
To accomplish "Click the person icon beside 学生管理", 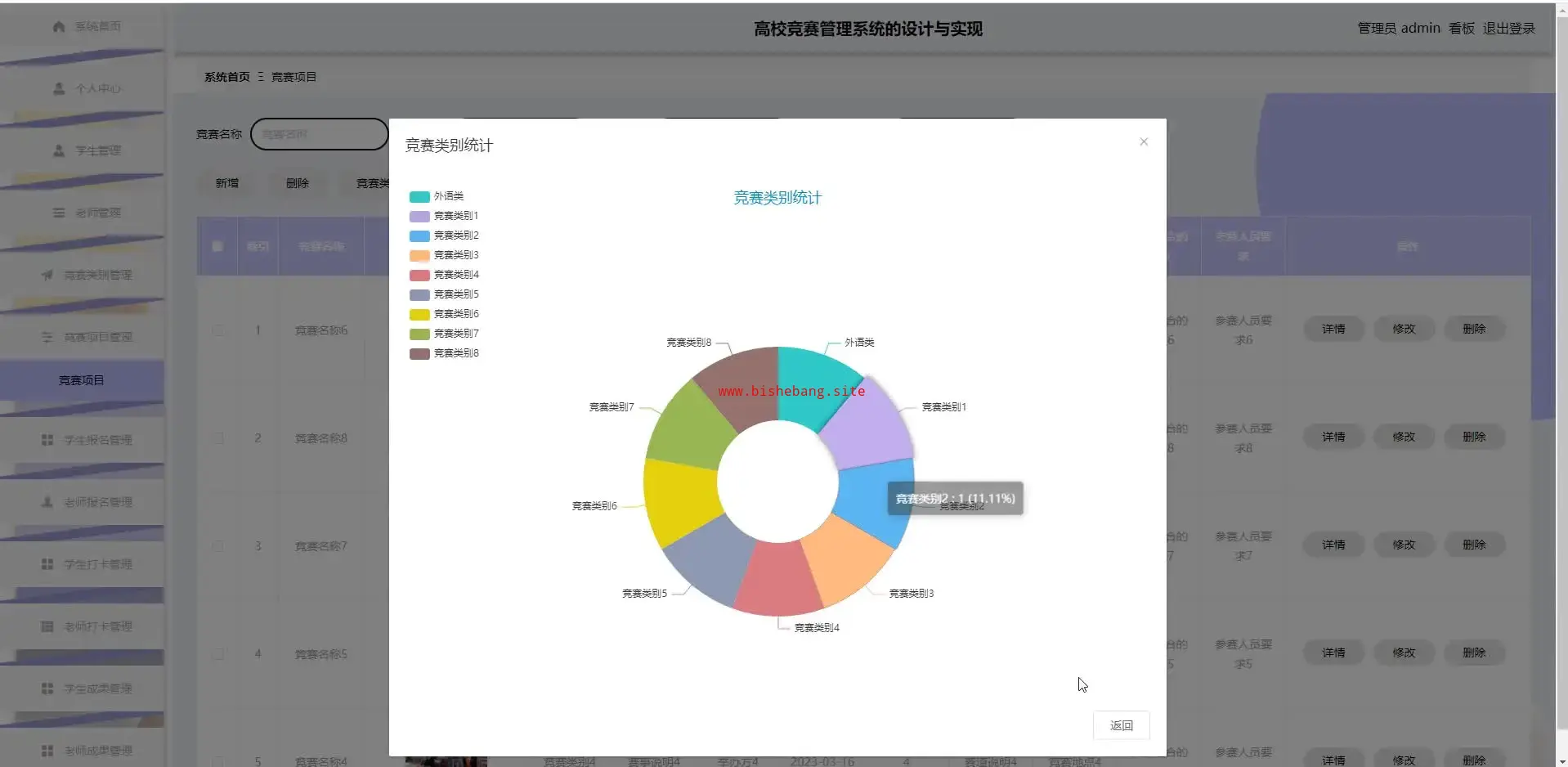I will (59, 150).
